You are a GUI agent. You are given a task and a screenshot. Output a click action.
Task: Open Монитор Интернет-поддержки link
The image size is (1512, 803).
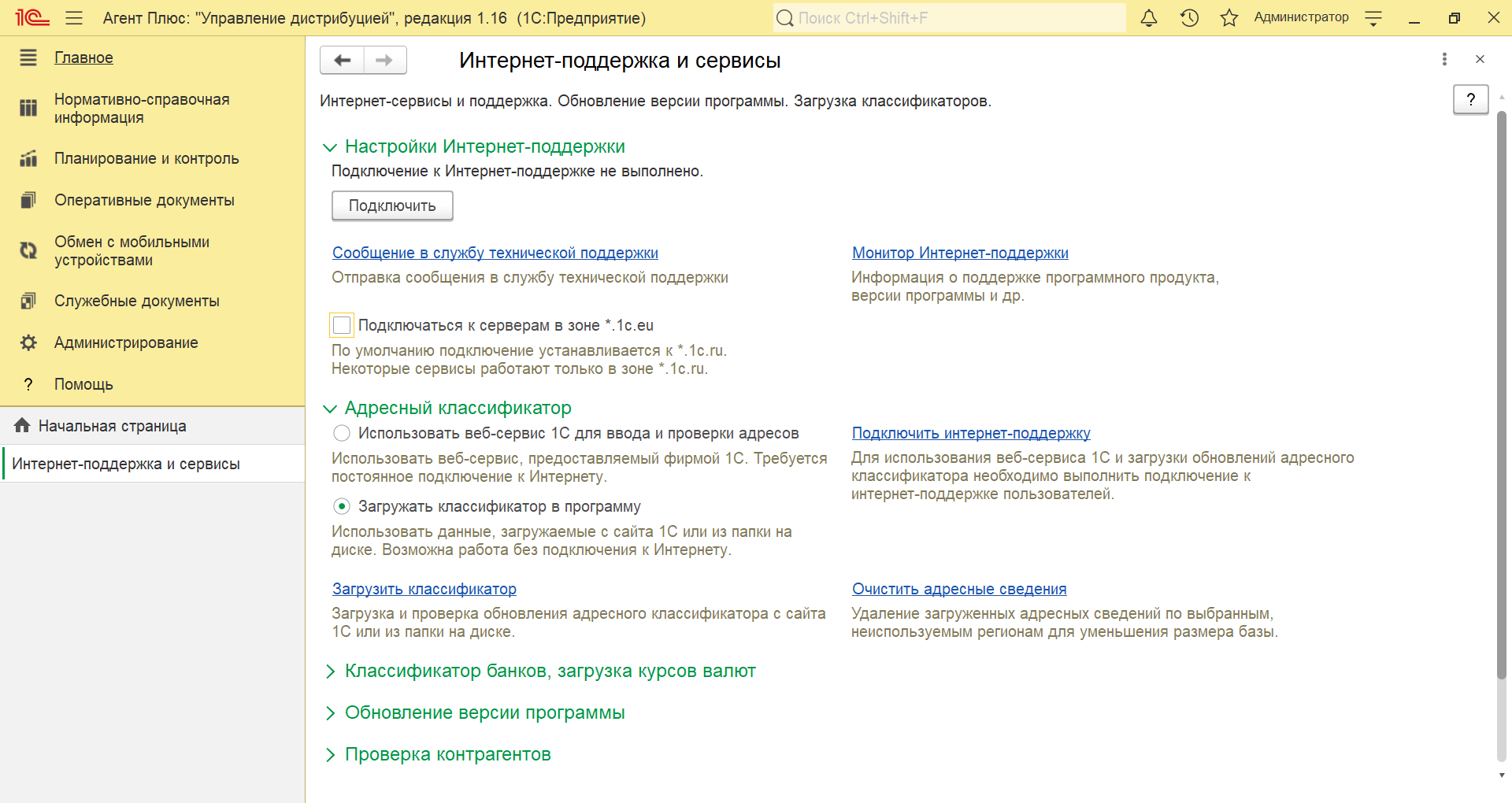tap(960, 253)
